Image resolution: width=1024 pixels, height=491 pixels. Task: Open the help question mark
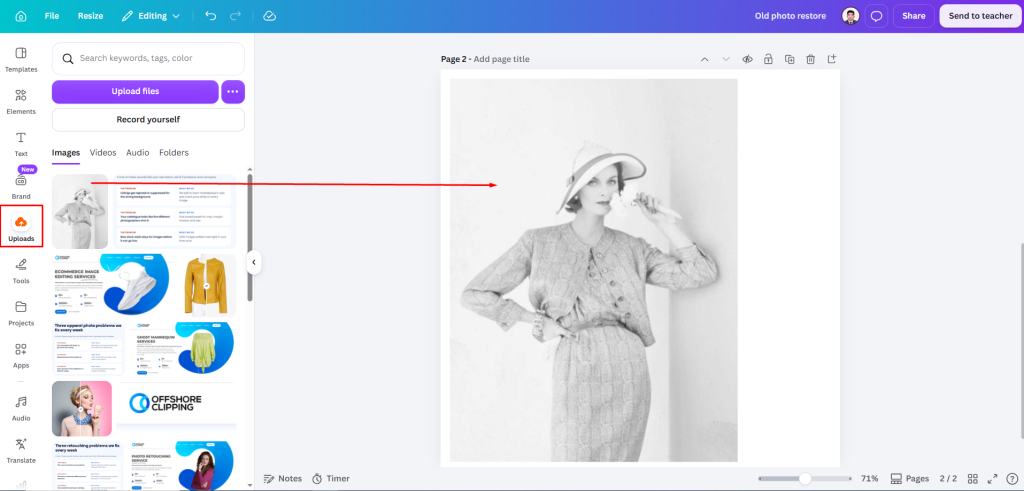[x=1012, y=479]
